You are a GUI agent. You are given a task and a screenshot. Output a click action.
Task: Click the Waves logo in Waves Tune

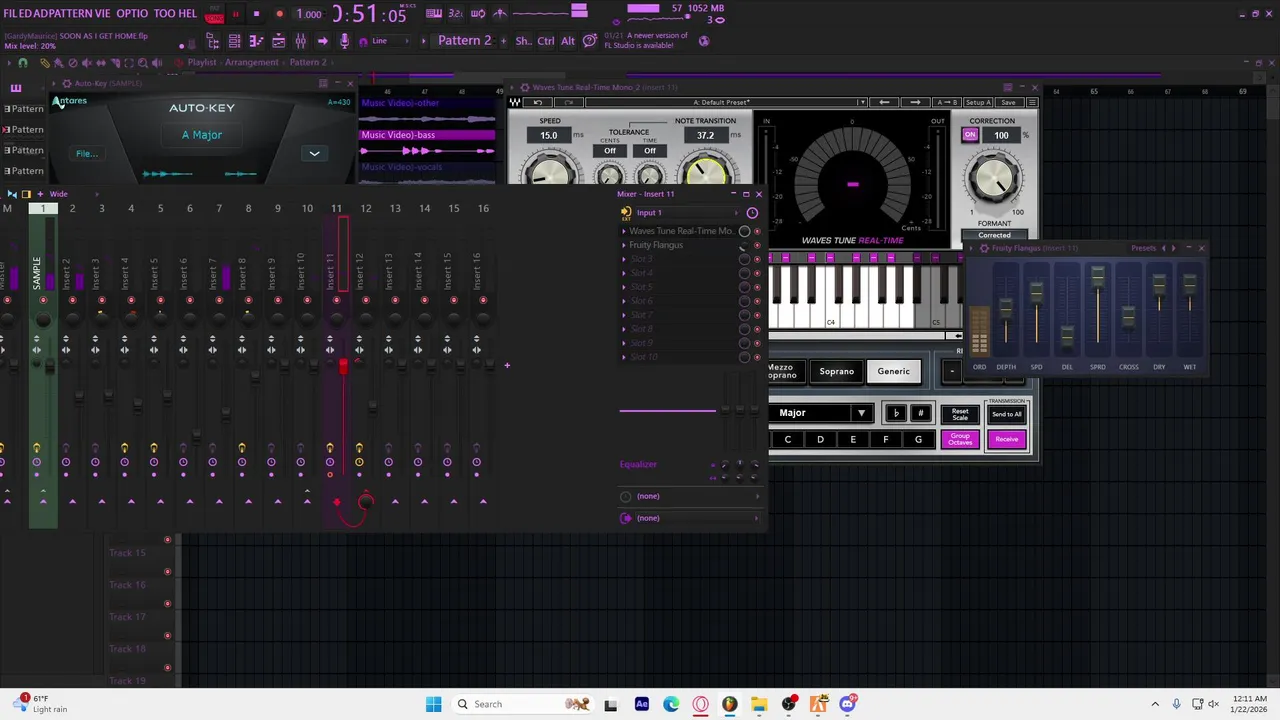coord(516,102)
